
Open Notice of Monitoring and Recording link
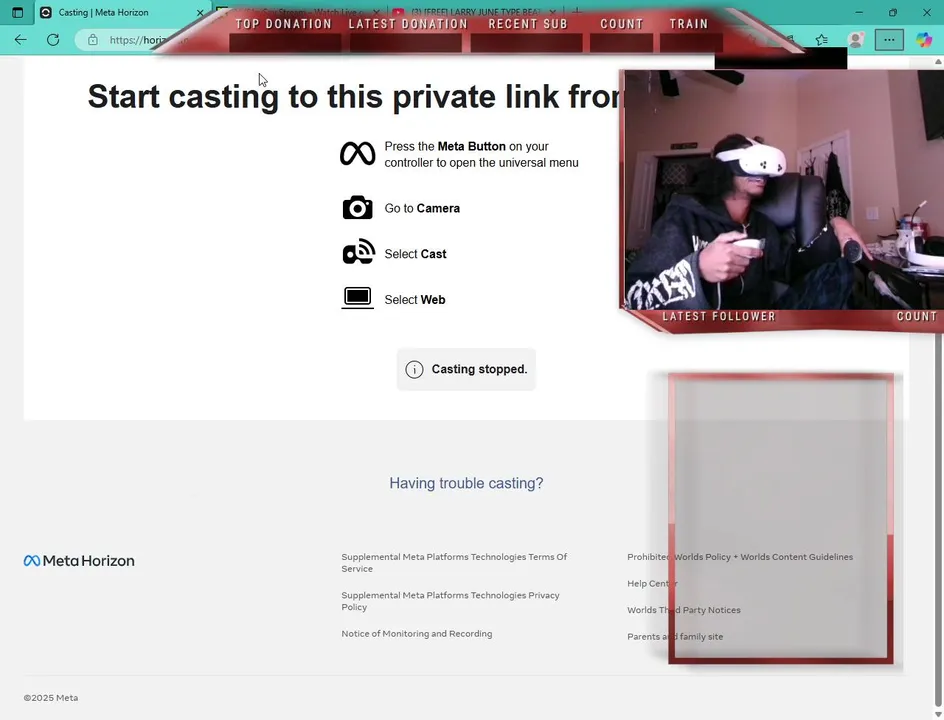[417, 633]
